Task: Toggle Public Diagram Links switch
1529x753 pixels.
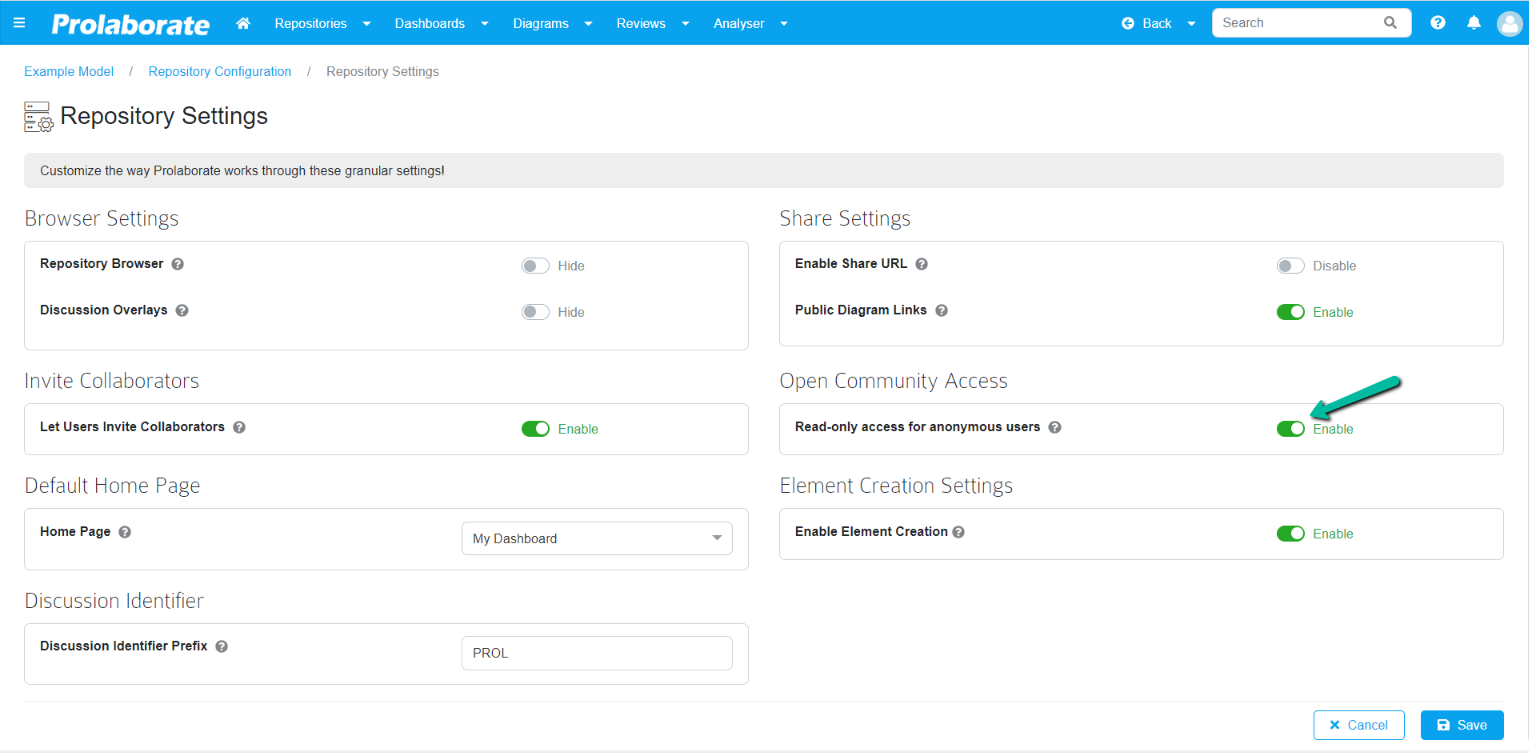Action: [x=1291, y=312]
